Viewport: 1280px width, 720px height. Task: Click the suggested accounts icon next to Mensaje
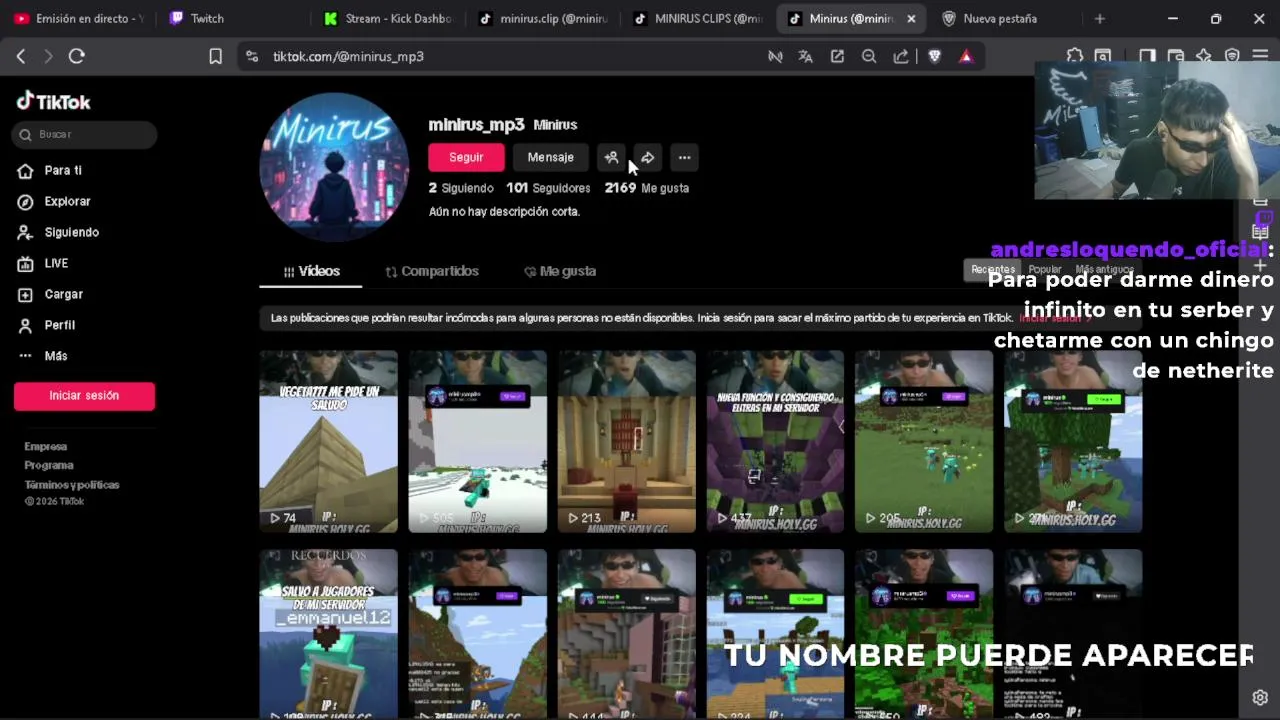[x=611, y=157]
